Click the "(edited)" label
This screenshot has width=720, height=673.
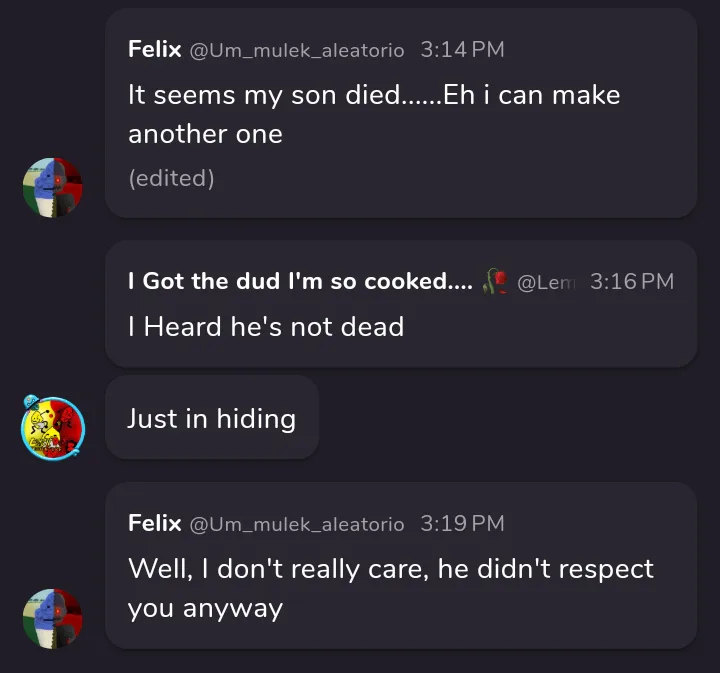coord(171,178)
